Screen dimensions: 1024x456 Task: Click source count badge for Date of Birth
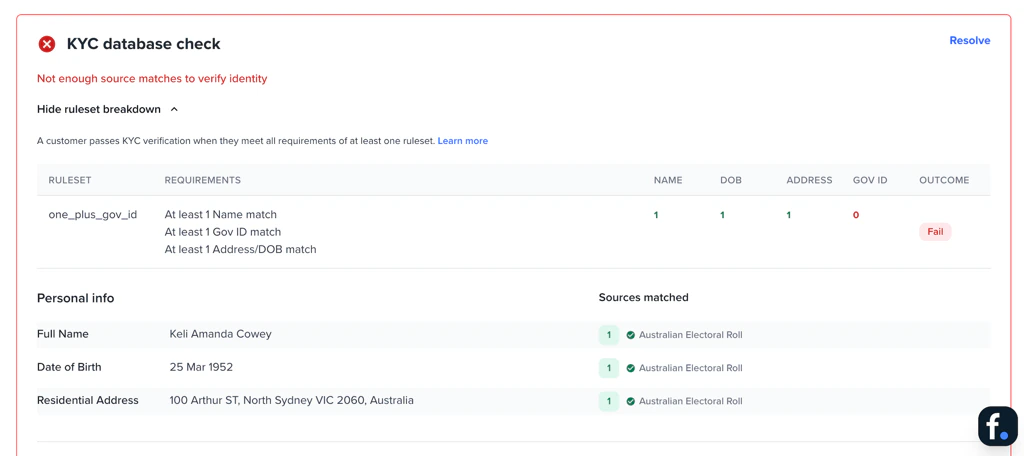(609, 368)
